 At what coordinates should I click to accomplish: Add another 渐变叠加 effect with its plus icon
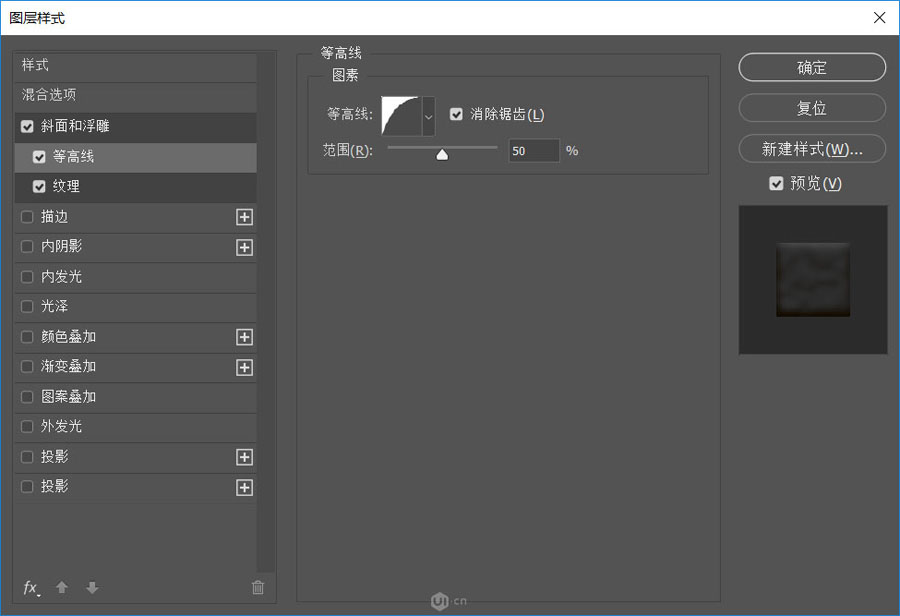244,367
